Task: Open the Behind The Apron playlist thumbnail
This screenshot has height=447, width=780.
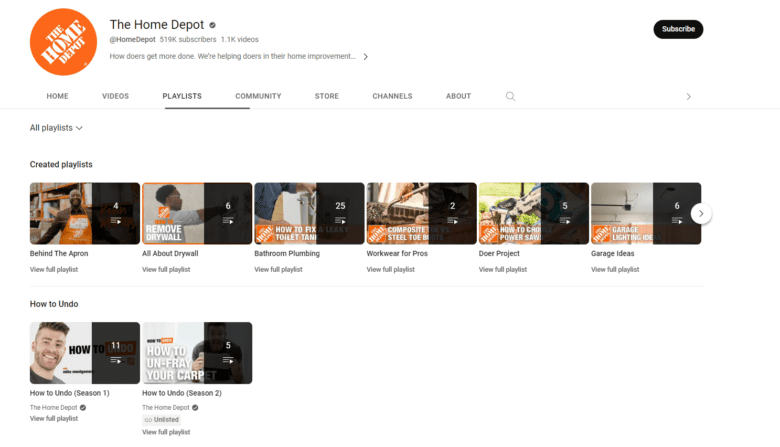Action: click(85, 213)
